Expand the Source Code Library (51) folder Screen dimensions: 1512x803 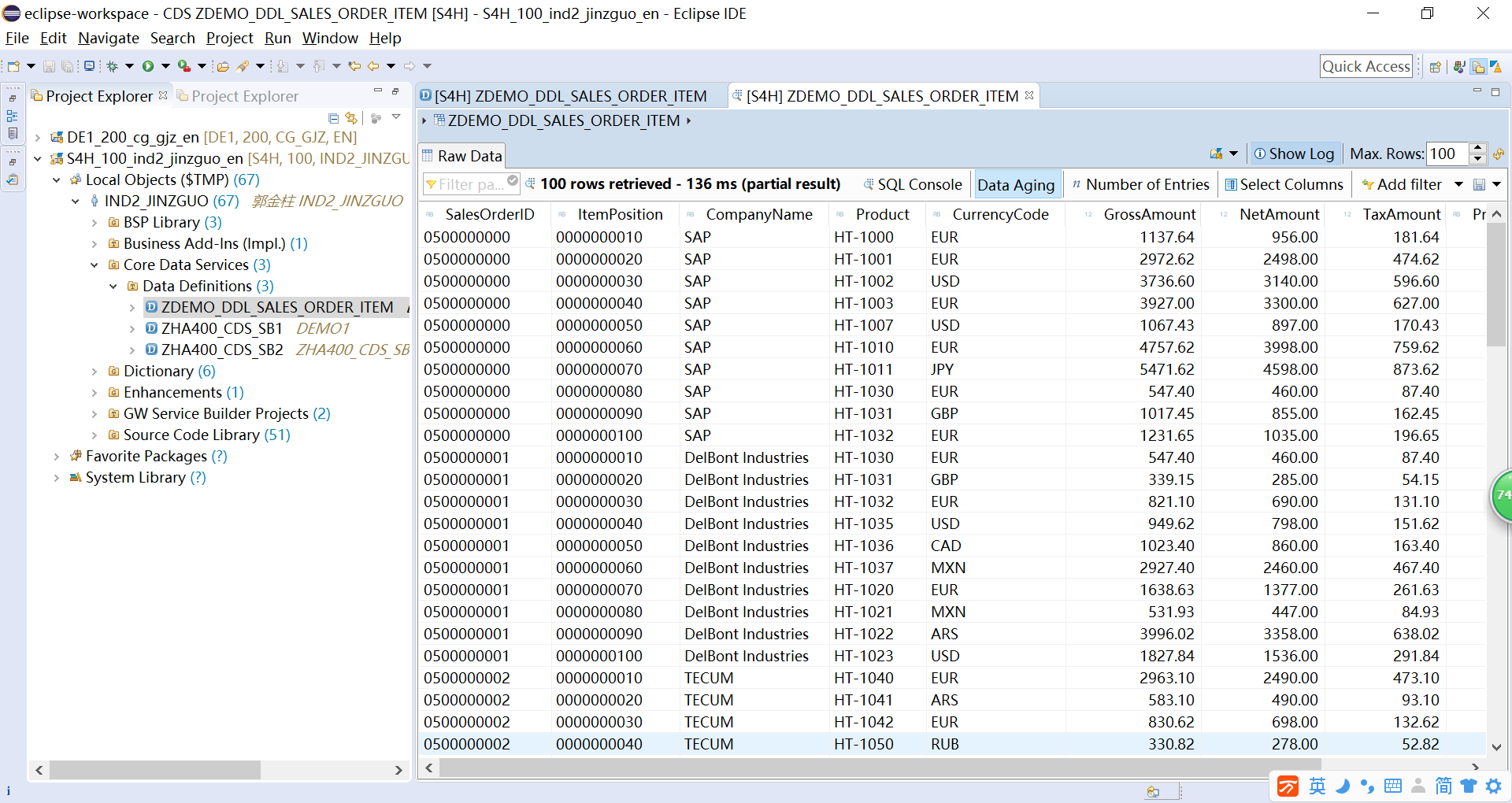tap(94, 435)
